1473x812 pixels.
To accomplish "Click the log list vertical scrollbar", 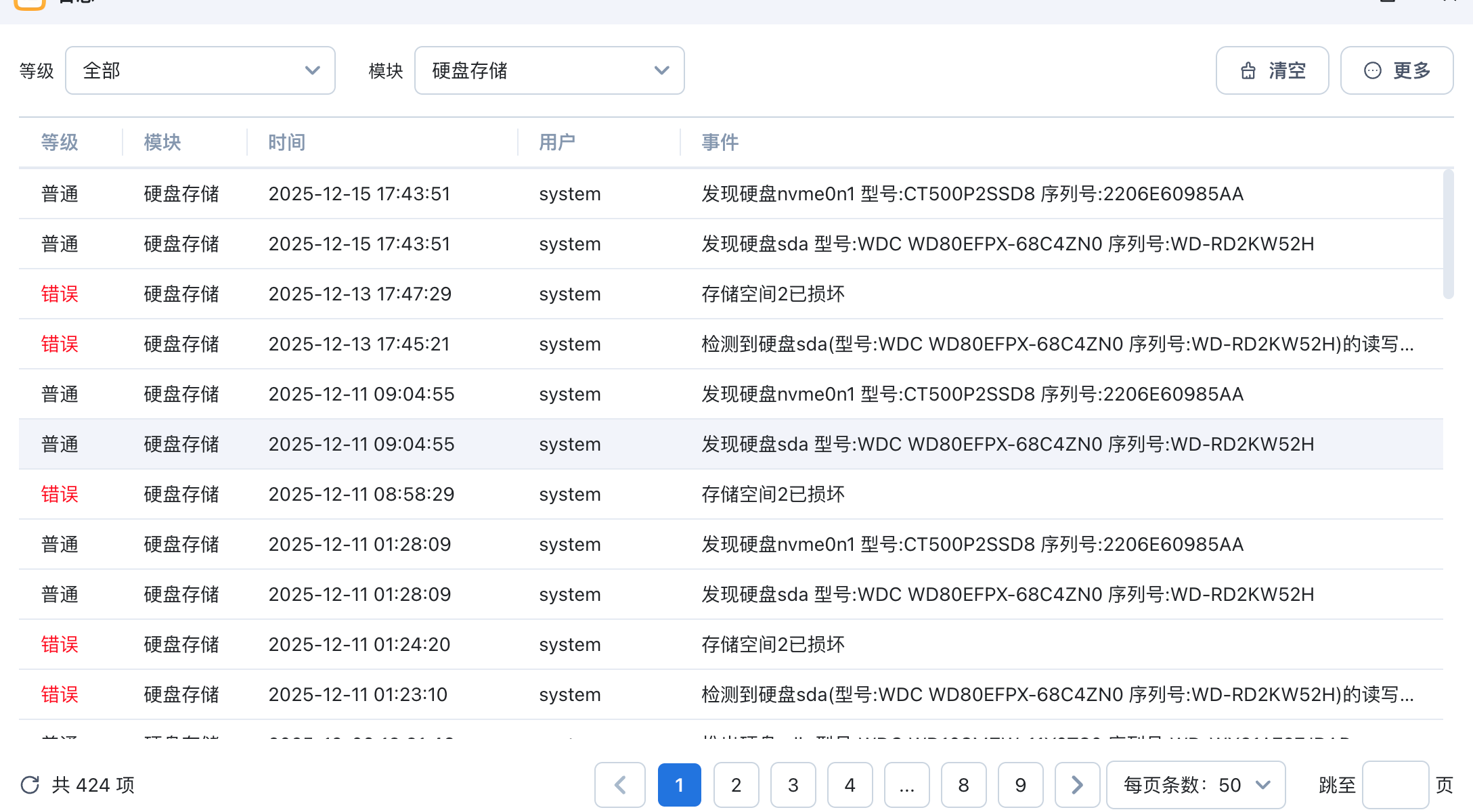I will click(1449, 233).
